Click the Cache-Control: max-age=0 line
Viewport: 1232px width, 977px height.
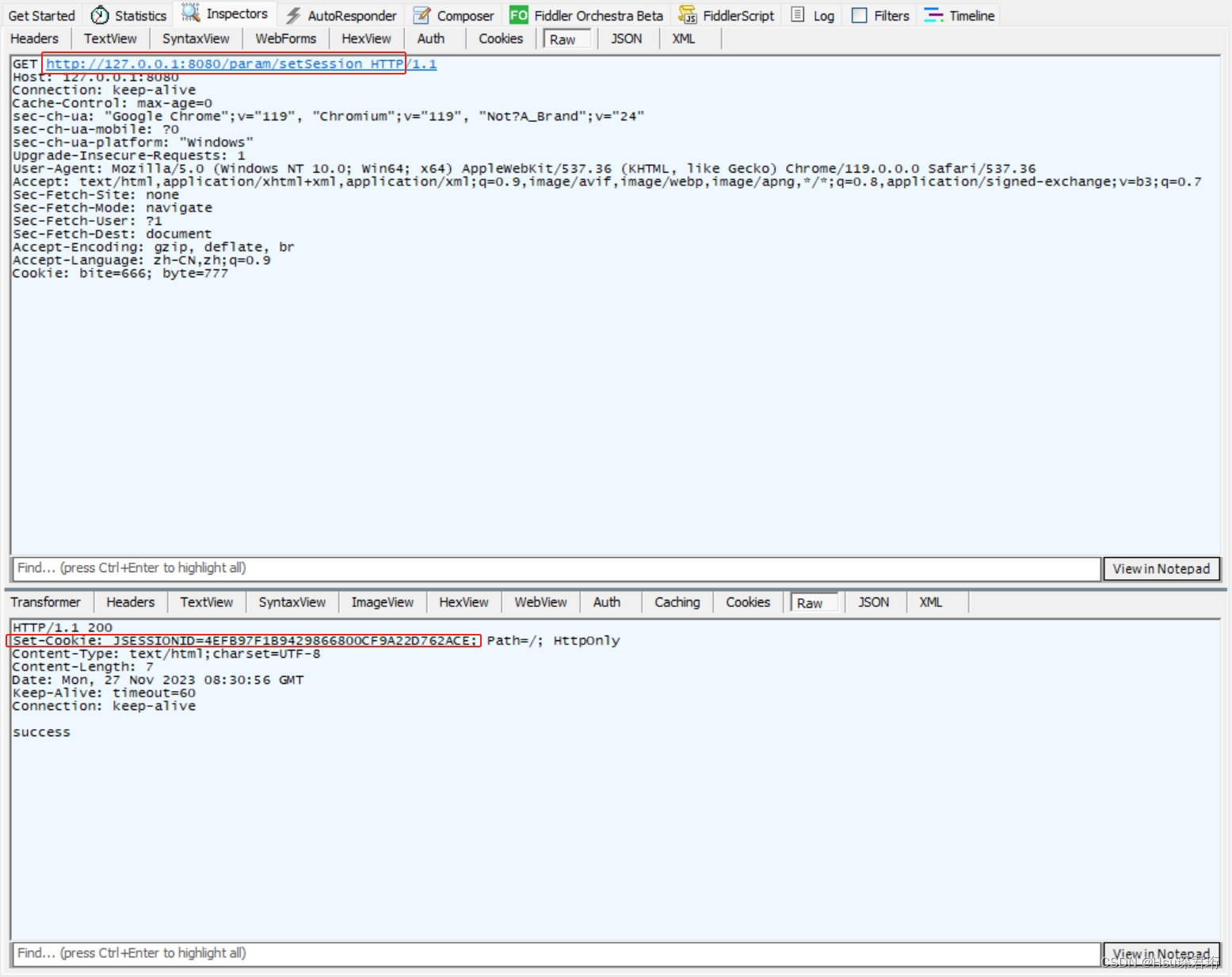113,103
